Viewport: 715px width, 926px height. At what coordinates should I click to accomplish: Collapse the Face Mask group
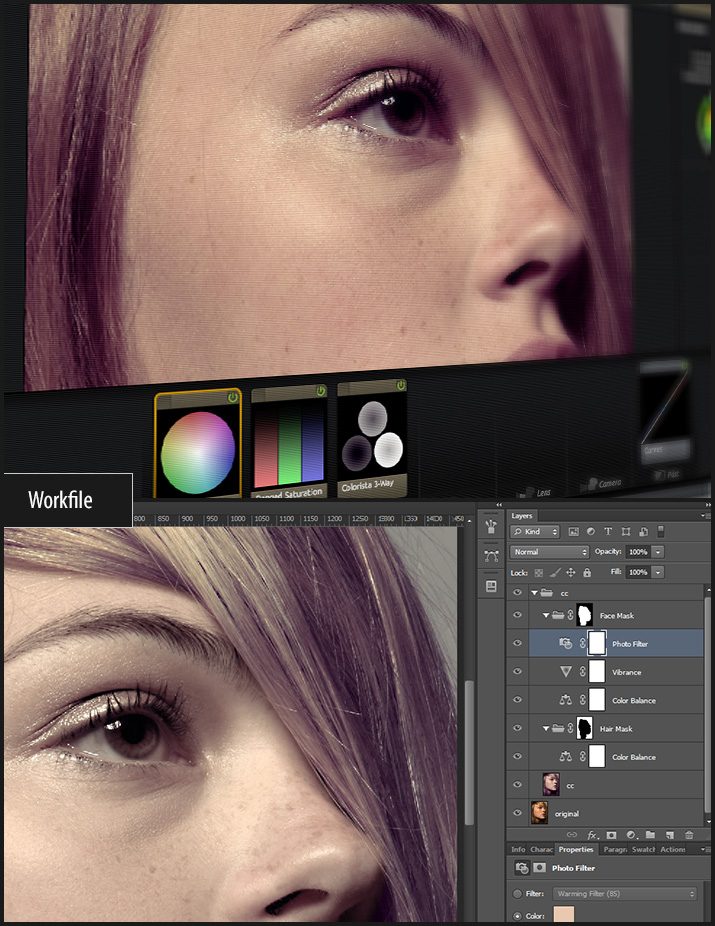click(546, 616)
